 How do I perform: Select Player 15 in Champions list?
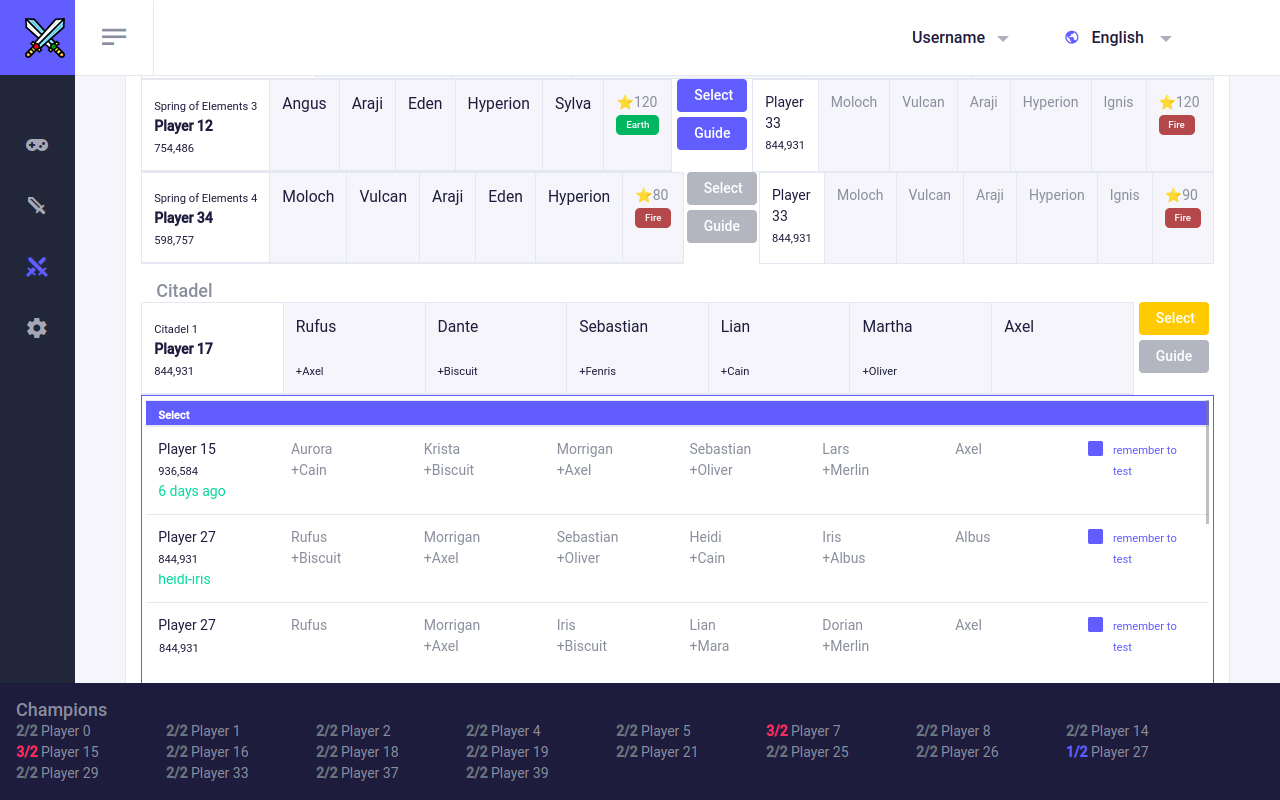click(58, 752)
